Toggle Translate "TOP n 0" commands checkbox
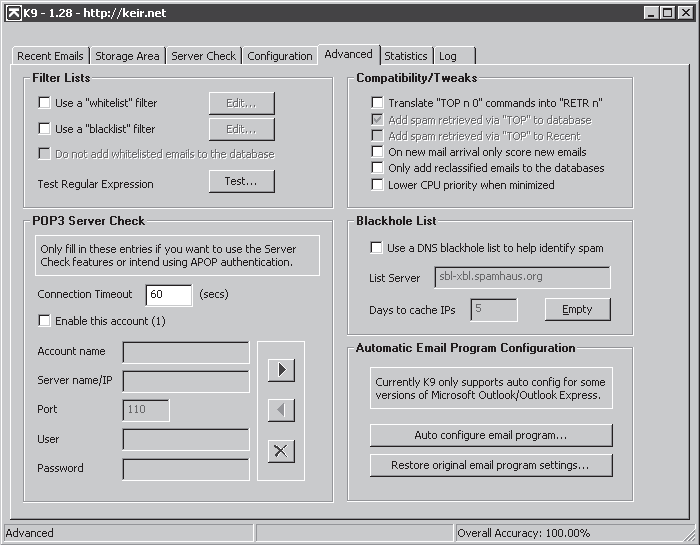Screen dimensions: 700x545 point(377,102)
